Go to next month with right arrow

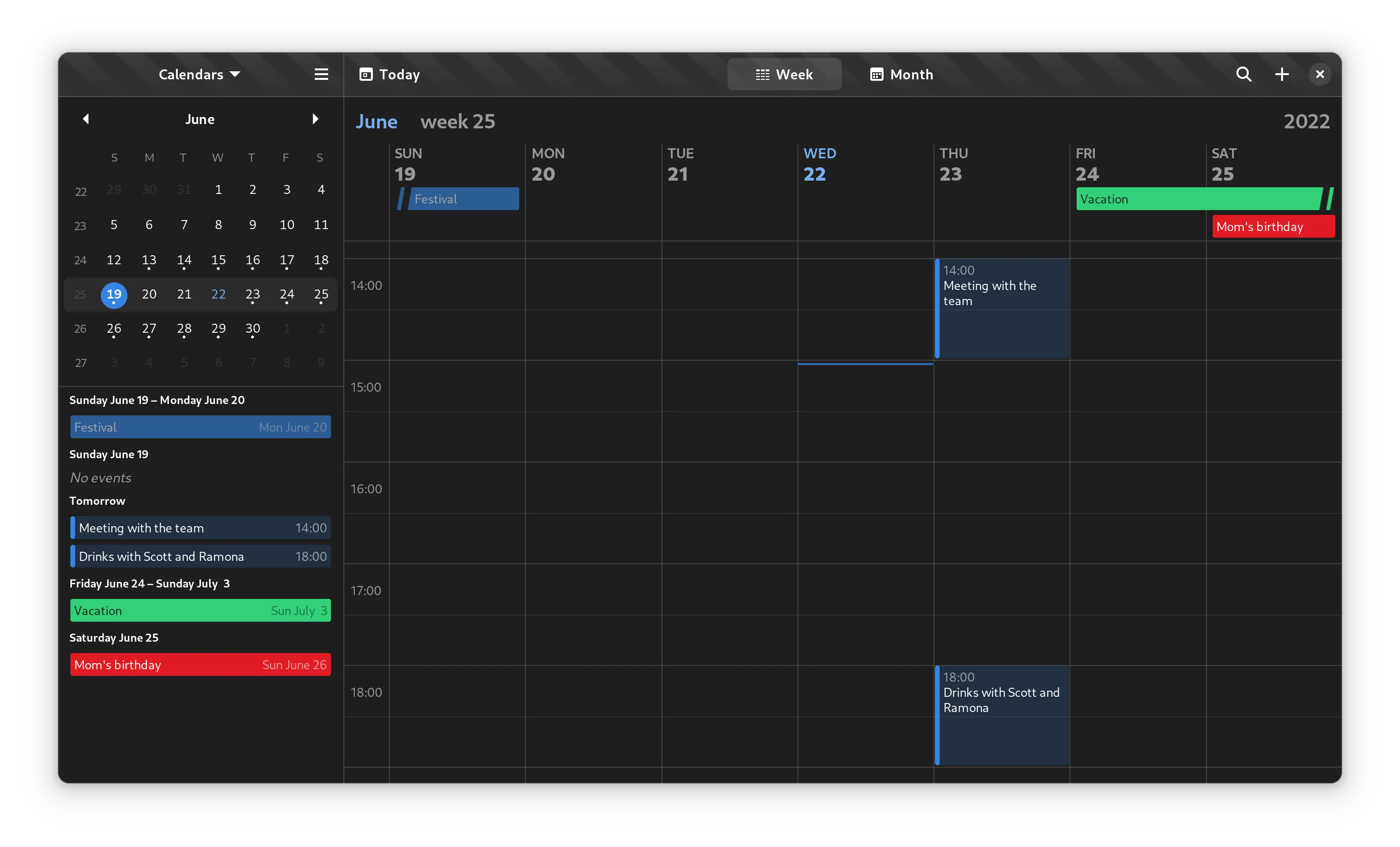315,119
